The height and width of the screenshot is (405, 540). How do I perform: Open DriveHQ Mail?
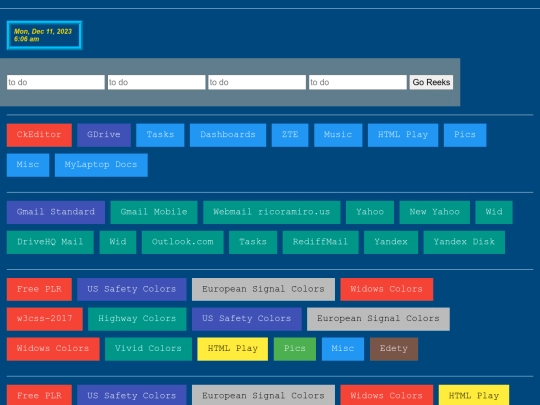click(x=50, y=242)
